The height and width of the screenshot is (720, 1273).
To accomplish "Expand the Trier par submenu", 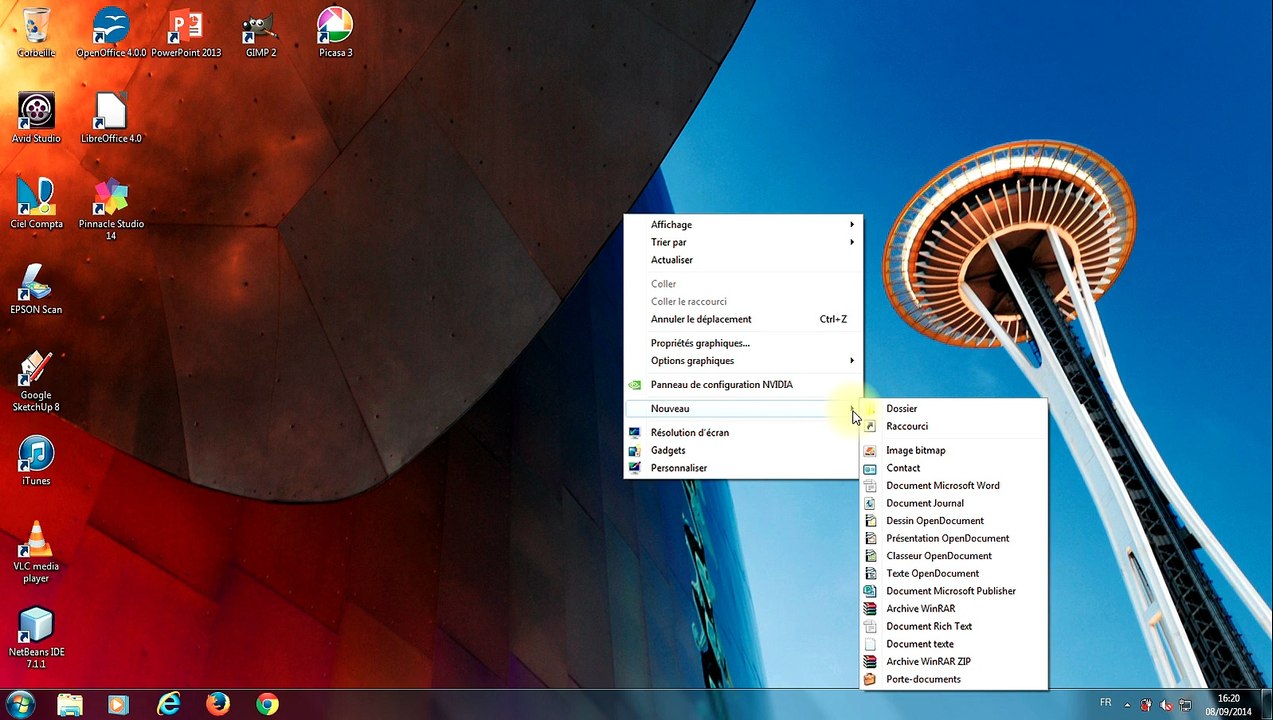I will [743, 242].
